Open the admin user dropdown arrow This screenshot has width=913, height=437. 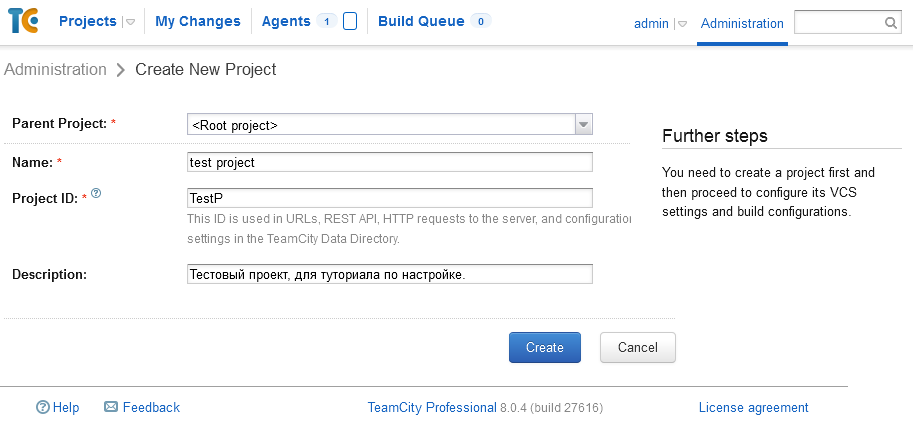tap(682, 24)
